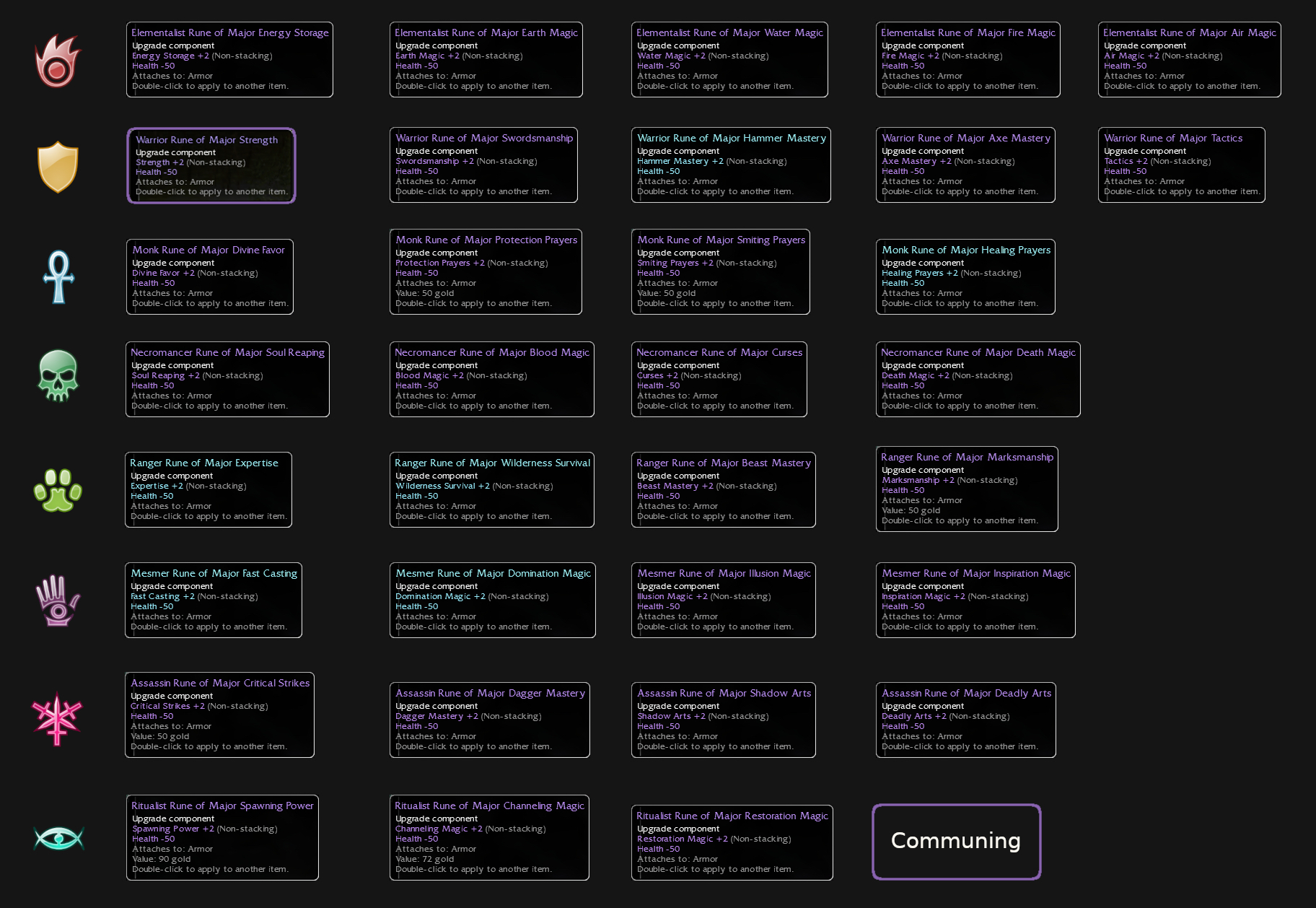Click the Mesmer hand-and-eye icon
Image resolution: width=1316 pixels, height=908 pixels.
point(58,601)
